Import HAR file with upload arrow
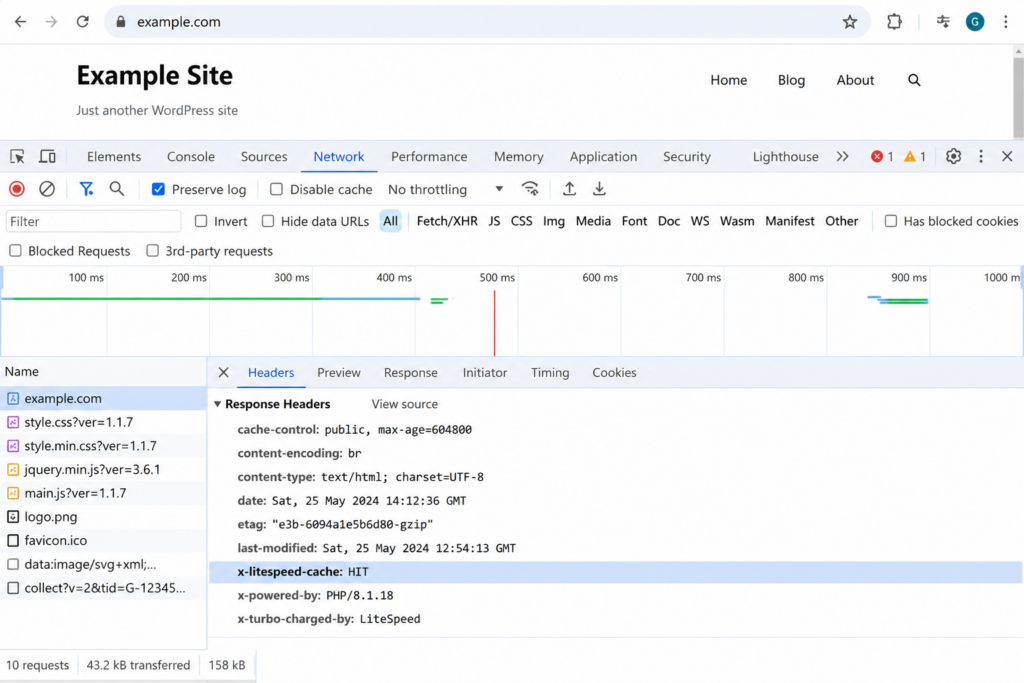Viewport: 1024px width, 683px height. click(x=569, y=189)
